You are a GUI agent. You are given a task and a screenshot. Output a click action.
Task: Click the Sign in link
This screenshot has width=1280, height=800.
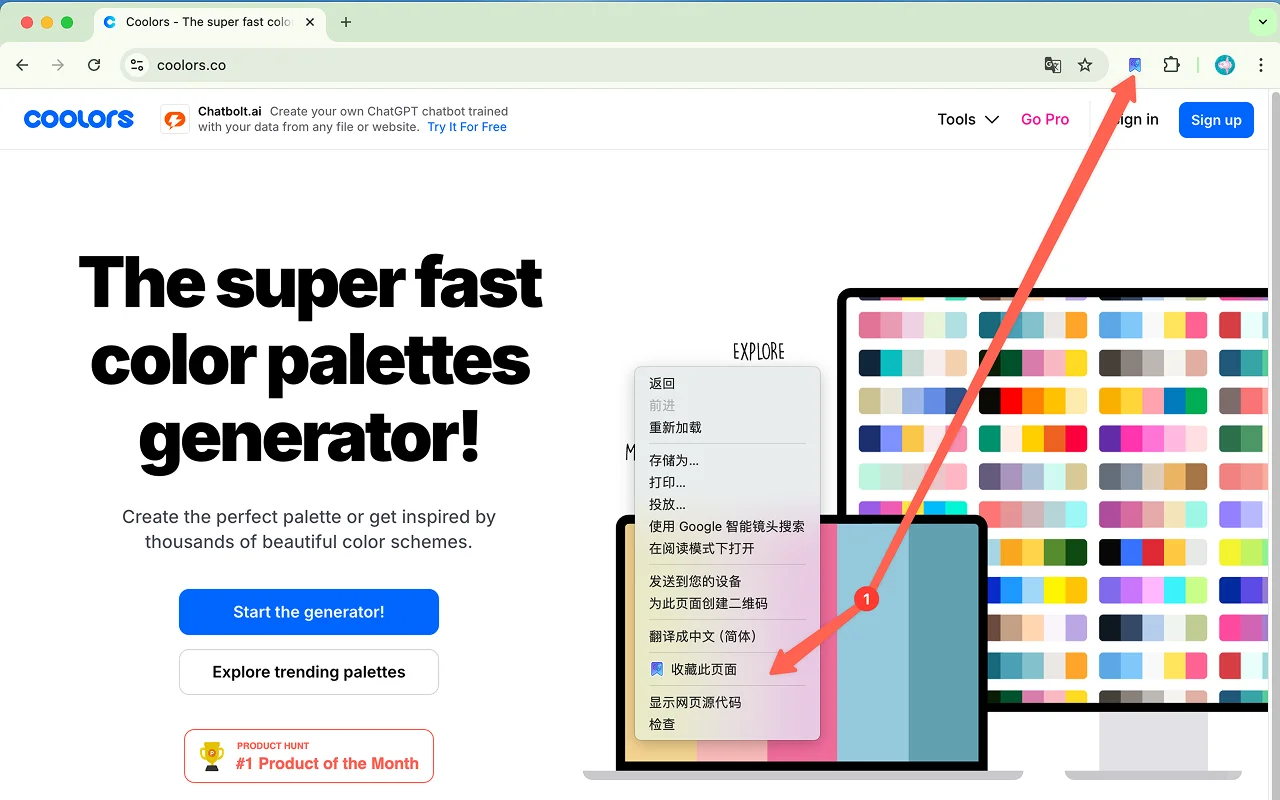(1134, 119)
